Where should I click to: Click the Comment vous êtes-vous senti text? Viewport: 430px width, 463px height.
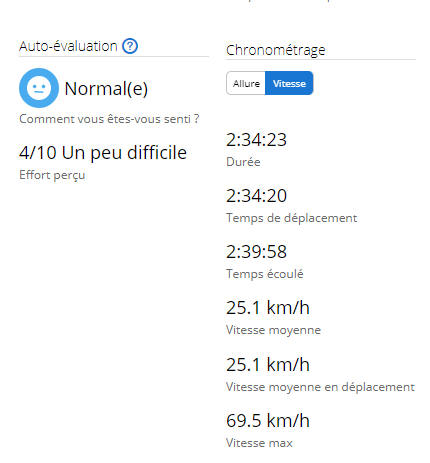tap(109, 119)
